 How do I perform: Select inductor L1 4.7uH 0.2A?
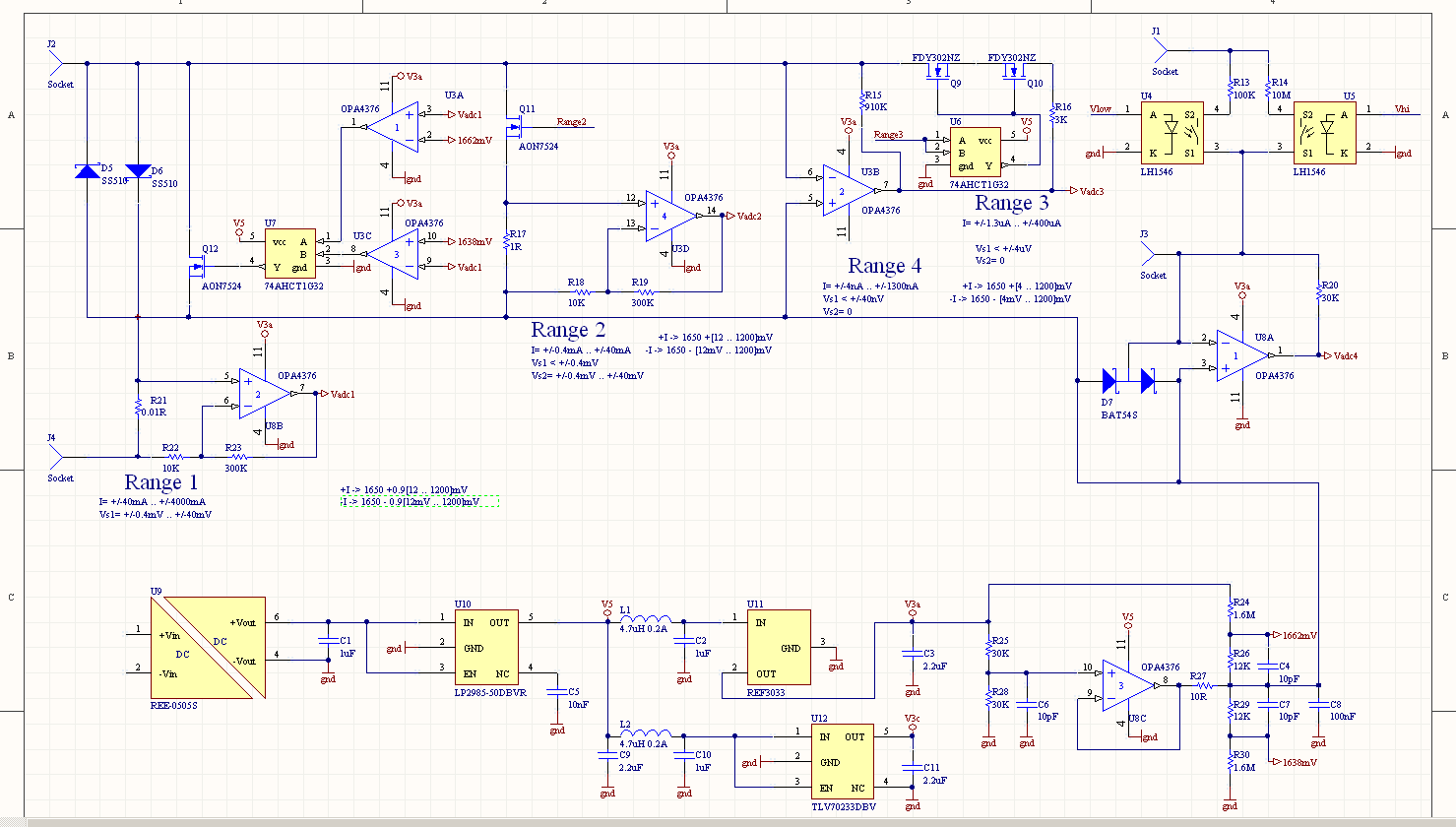(x=645, y=619)
